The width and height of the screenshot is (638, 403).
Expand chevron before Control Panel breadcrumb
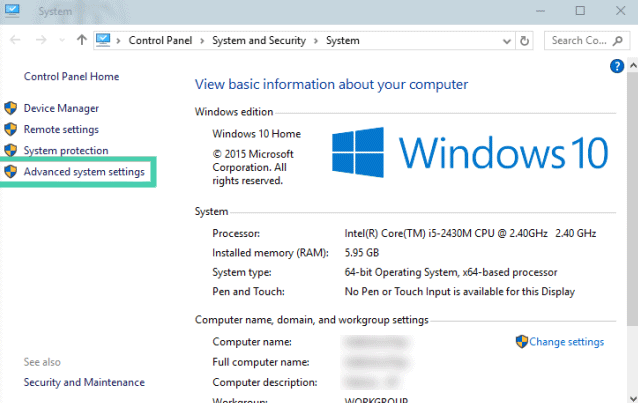(x=118, y=41)
